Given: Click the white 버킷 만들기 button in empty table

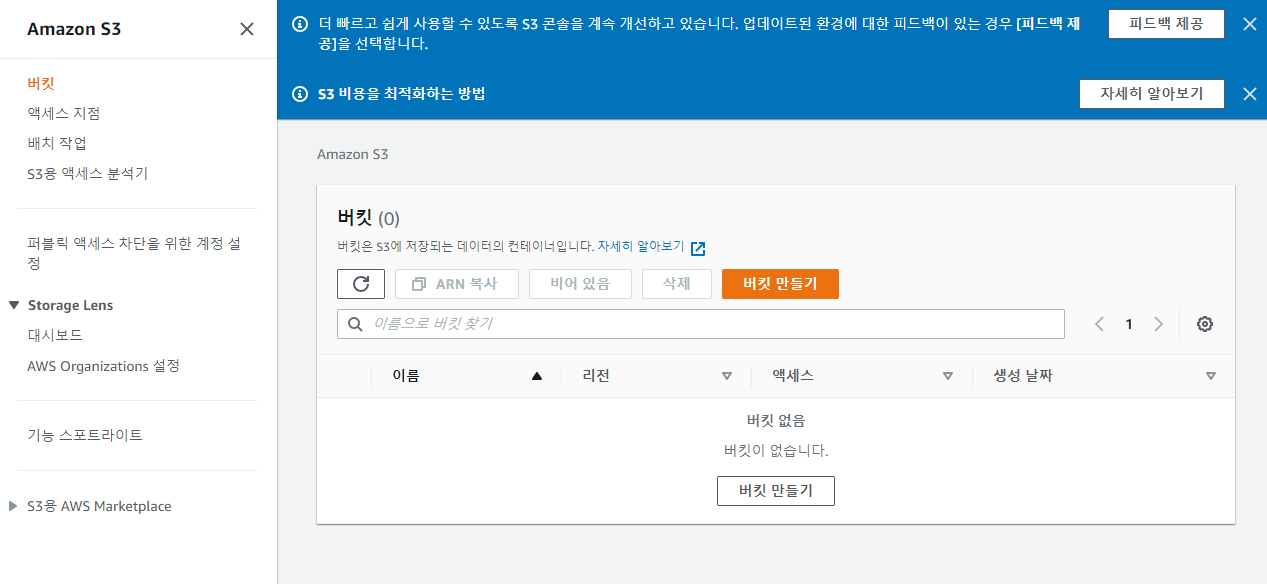Looking at the screenshot, I should (776, 491).
